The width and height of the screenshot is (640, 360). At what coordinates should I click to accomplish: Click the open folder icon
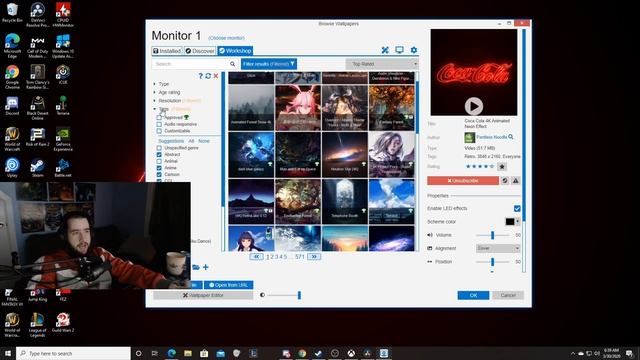pos(196,267)
